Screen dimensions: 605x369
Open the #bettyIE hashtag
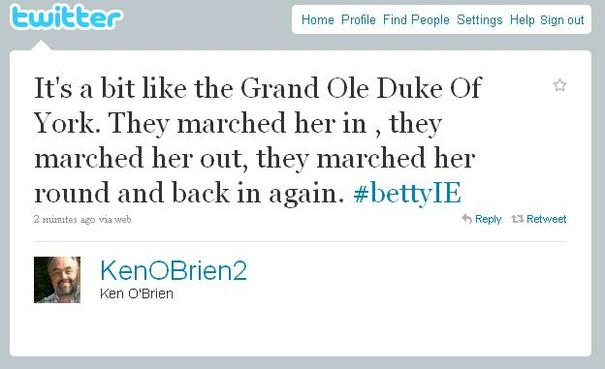407,193
